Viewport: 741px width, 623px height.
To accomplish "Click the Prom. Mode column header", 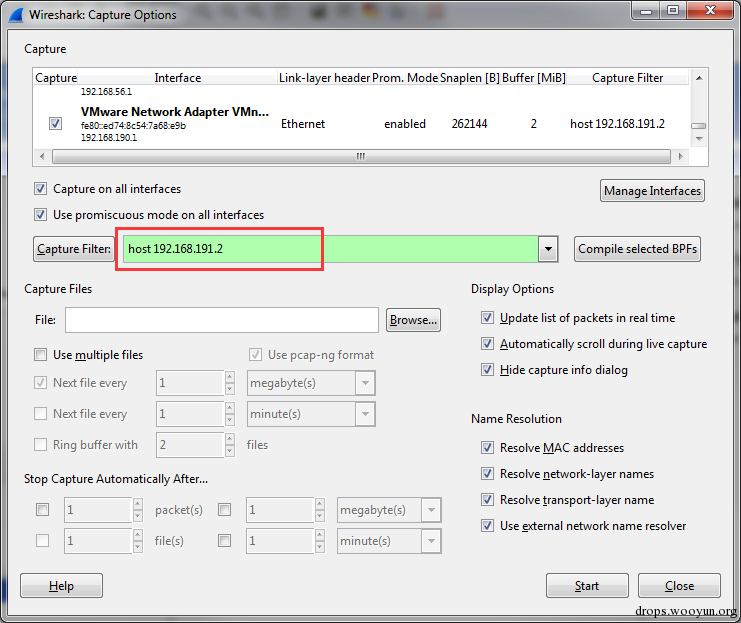I will pyautogui.click(x=405, y=78).
